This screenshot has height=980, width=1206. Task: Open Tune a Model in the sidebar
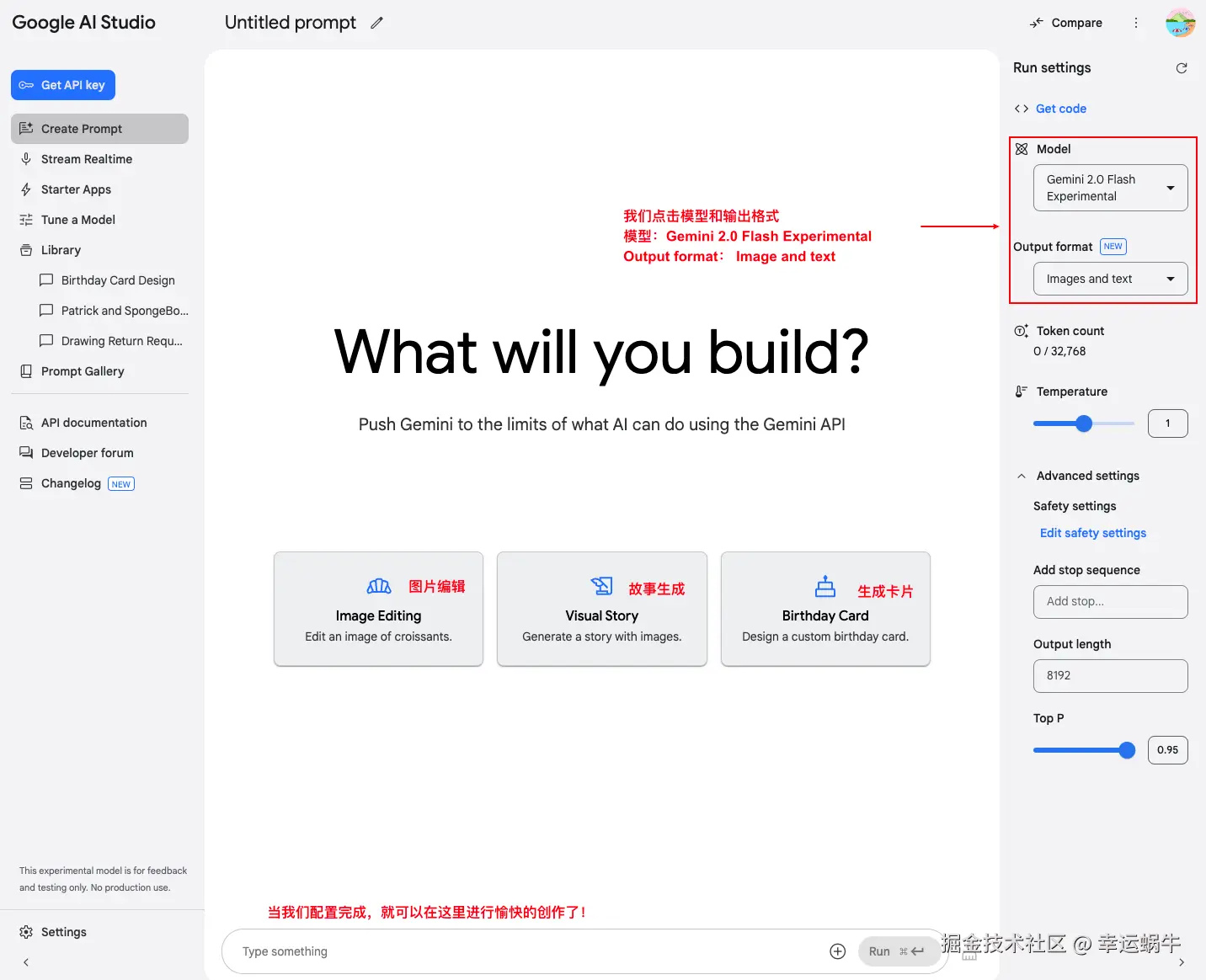pyautogui.click(x=99, y=220)
